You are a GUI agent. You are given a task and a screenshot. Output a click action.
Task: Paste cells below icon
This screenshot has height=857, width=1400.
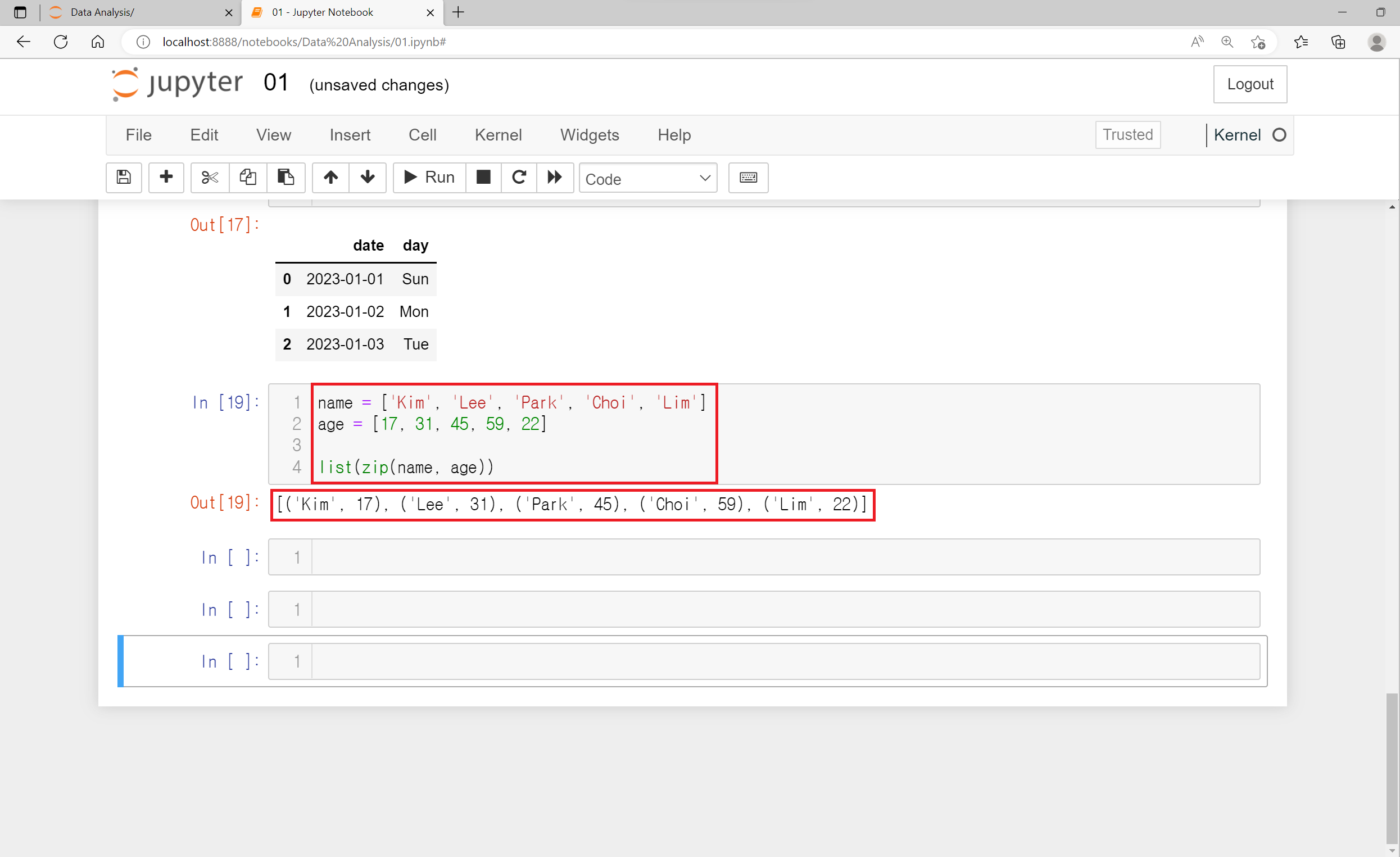pyautogui.click(x=286, y=178)
